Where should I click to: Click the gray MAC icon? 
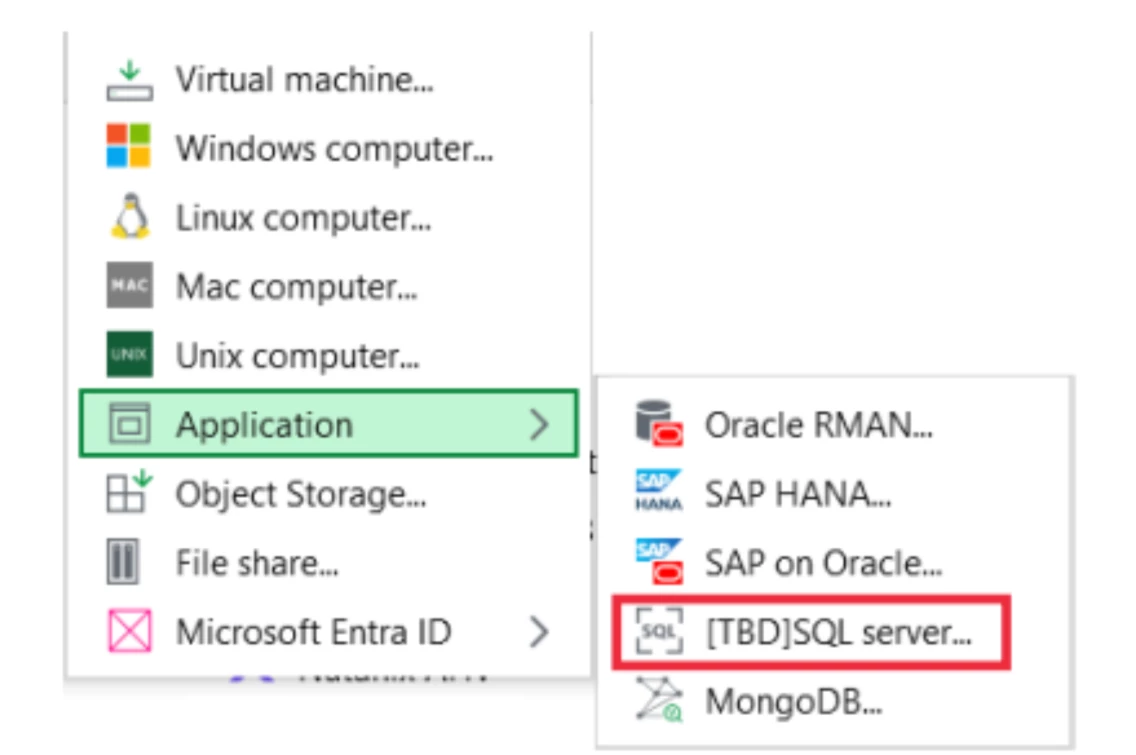129,287
